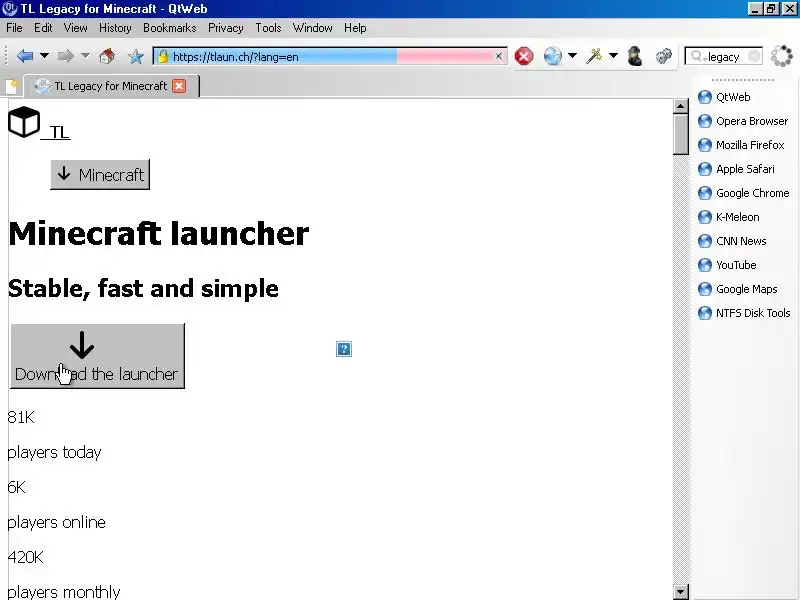Click the loading spinner icon
The height and width of the screenshot is (600, 800).
781,56
